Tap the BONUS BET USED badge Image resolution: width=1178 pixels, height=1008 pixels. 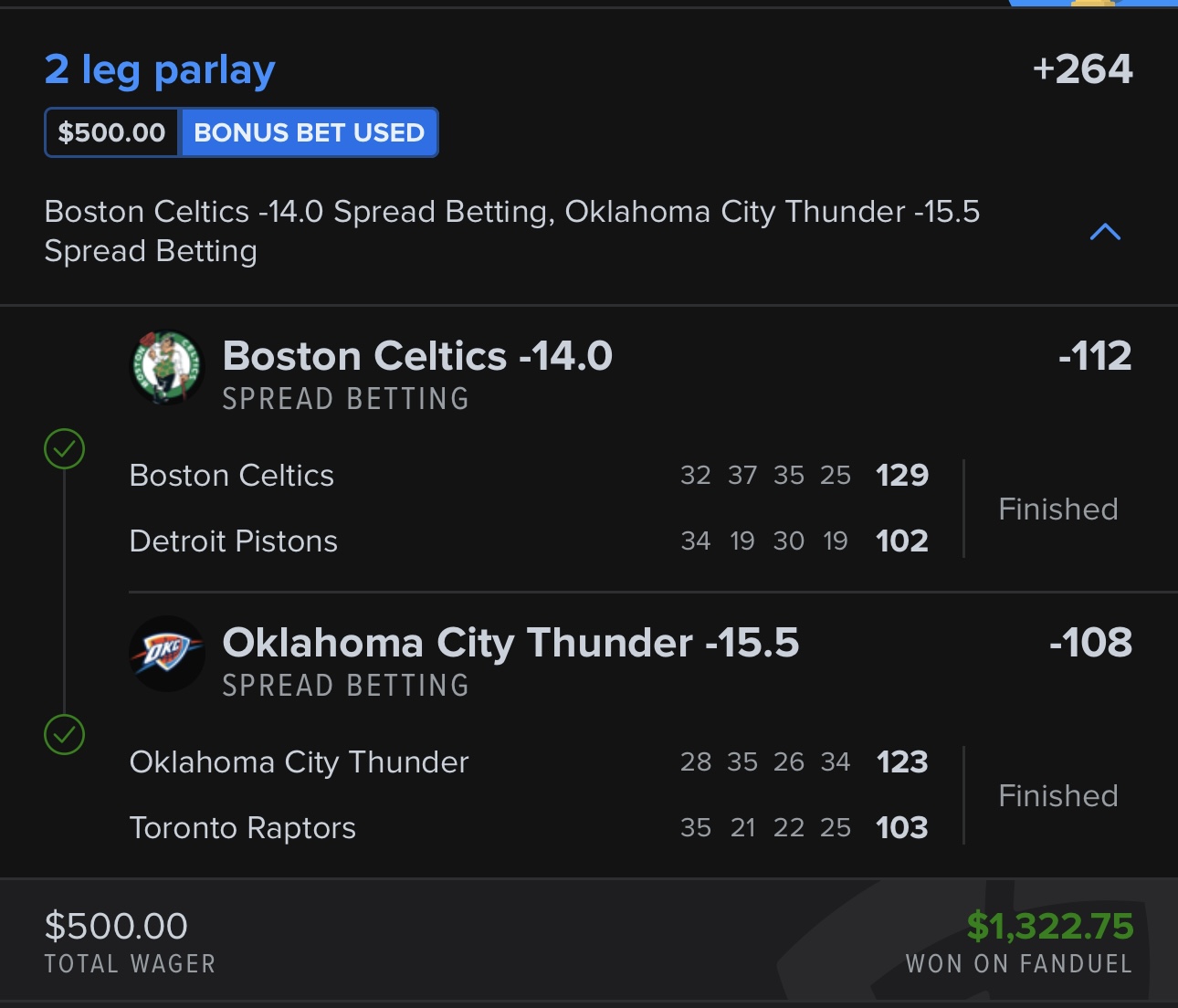(309, 132)
